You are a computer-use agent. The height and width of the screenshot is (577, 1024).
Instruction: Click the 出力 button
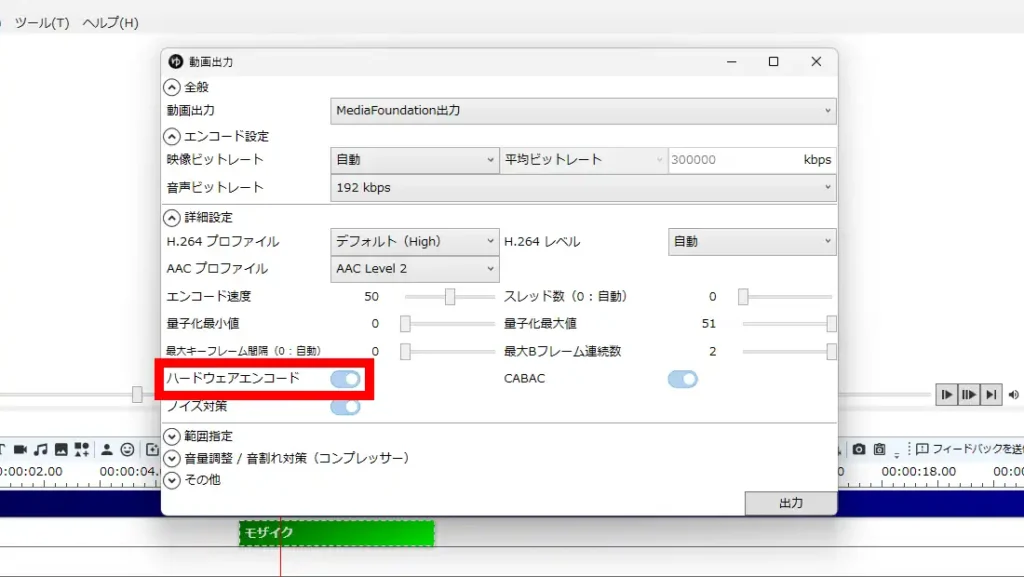pyautogui.click(x=791, y=503)
